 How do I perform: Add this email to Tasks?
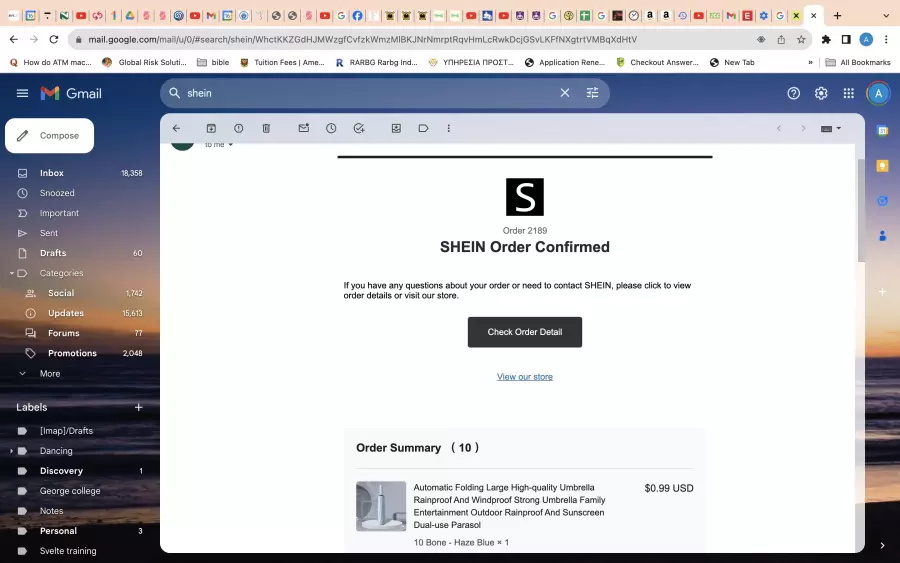(359, 129)
